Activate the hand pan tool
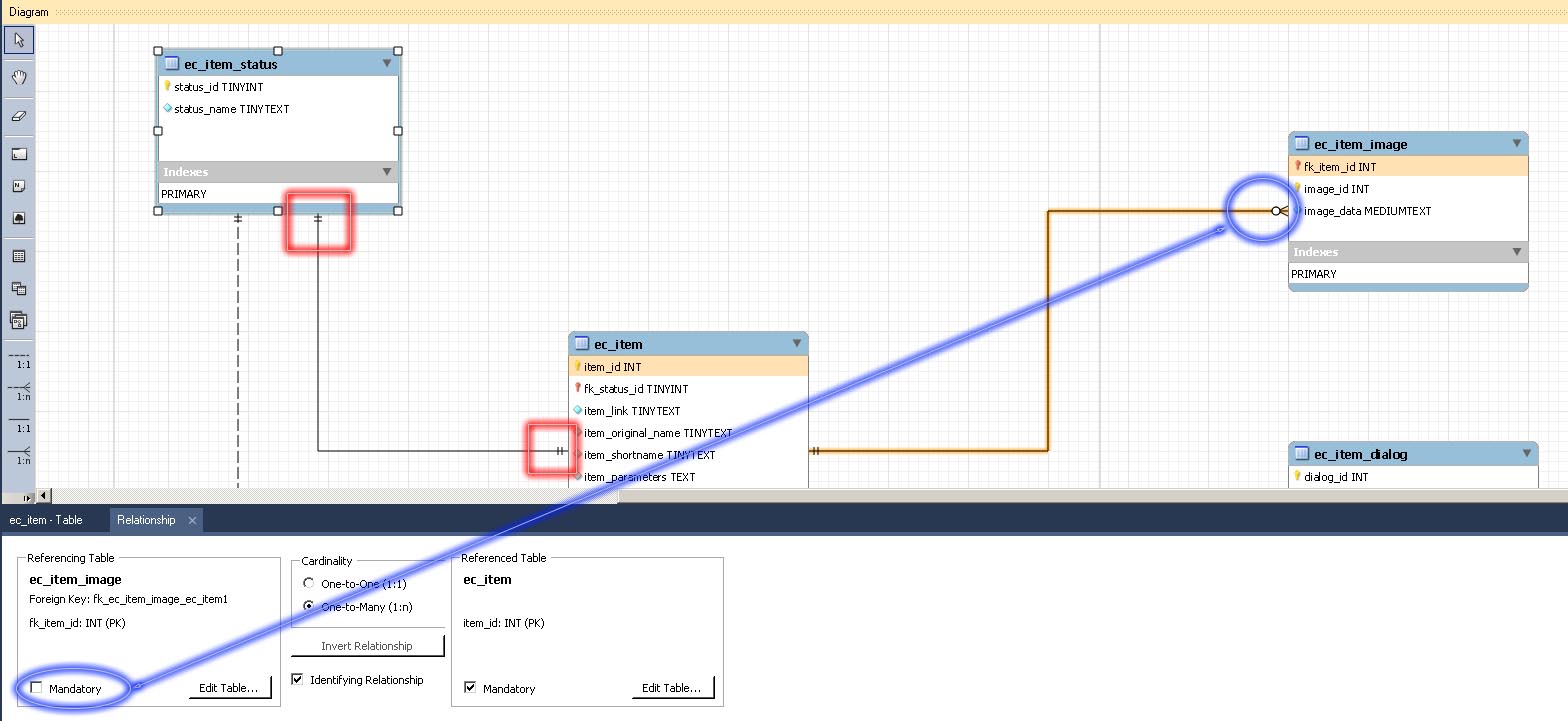 [19, 77]
